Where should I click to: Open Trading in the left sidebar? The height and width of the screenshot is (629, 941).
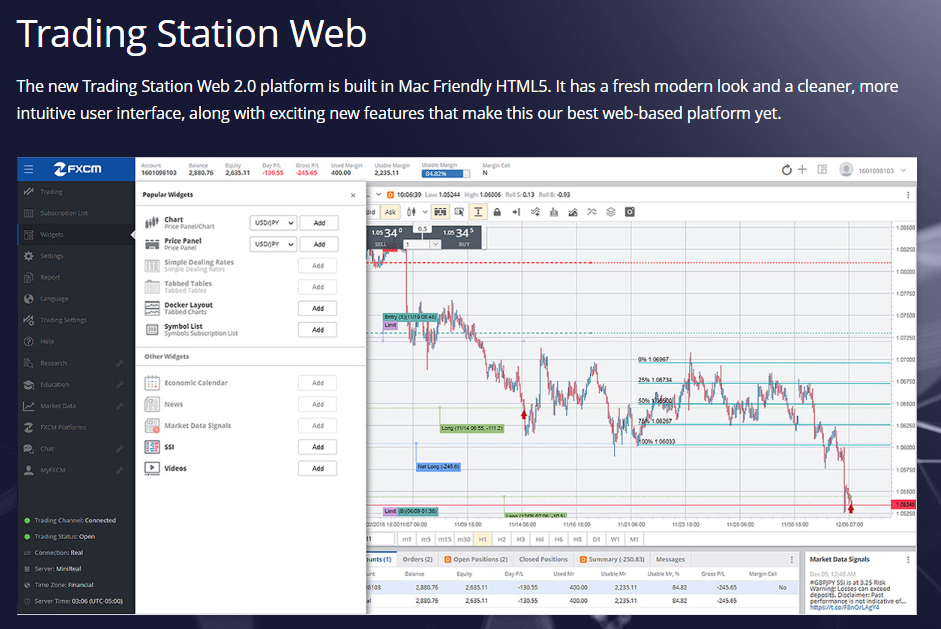pyautogui.click(x=76, y=191)
